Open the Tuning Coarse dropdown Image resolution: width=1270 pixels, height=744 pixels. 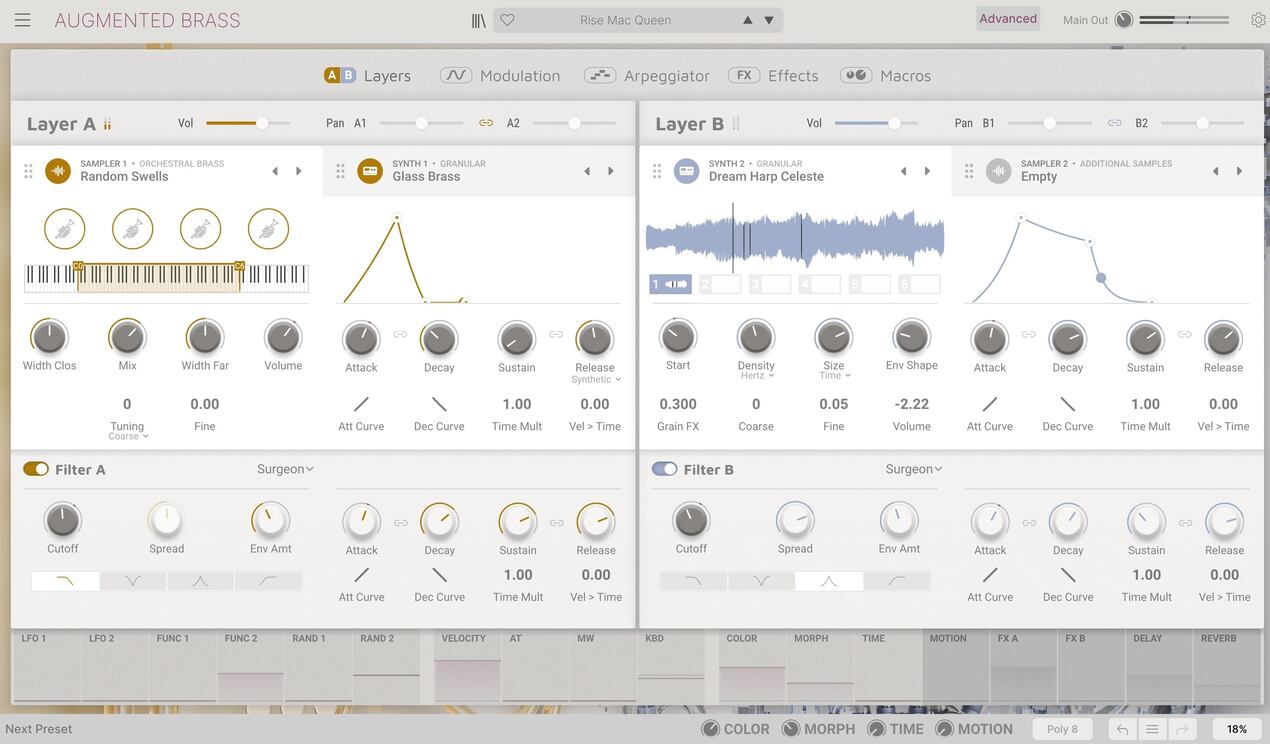pyautogui.click(x=128, y=436)
